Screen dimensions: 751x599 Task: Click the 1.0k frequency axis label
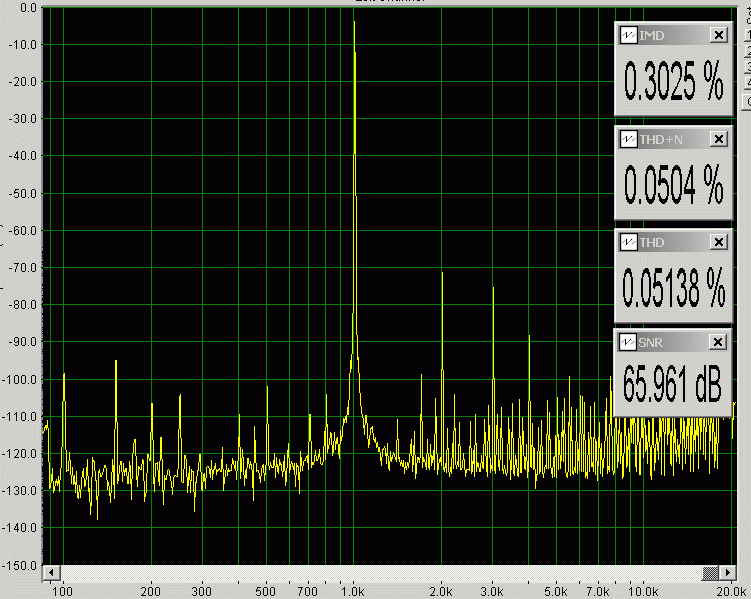coord(353,591)
